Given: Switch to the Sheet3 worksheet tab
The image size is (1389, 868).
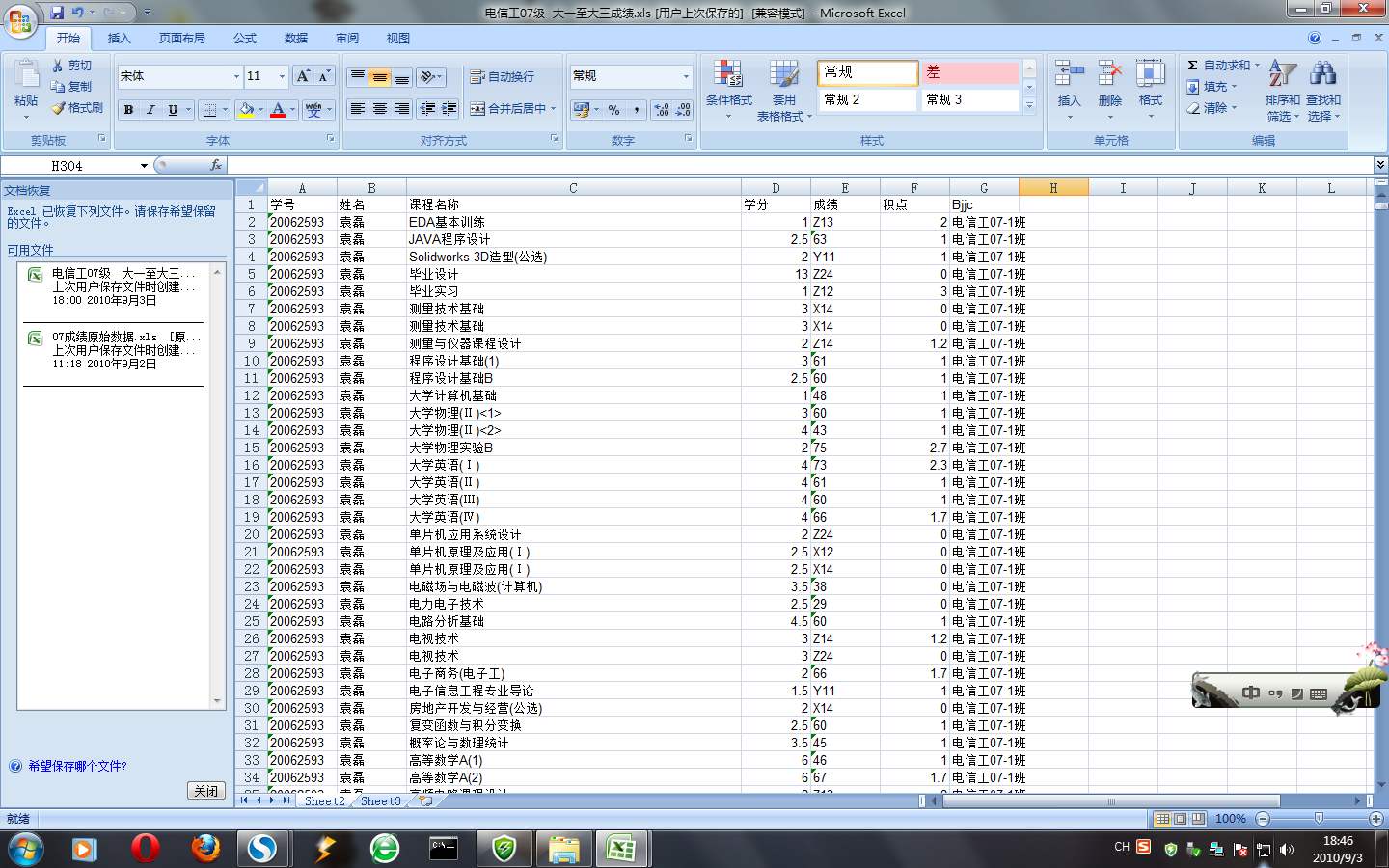Looking at the screenshot, I should point(380,800).
